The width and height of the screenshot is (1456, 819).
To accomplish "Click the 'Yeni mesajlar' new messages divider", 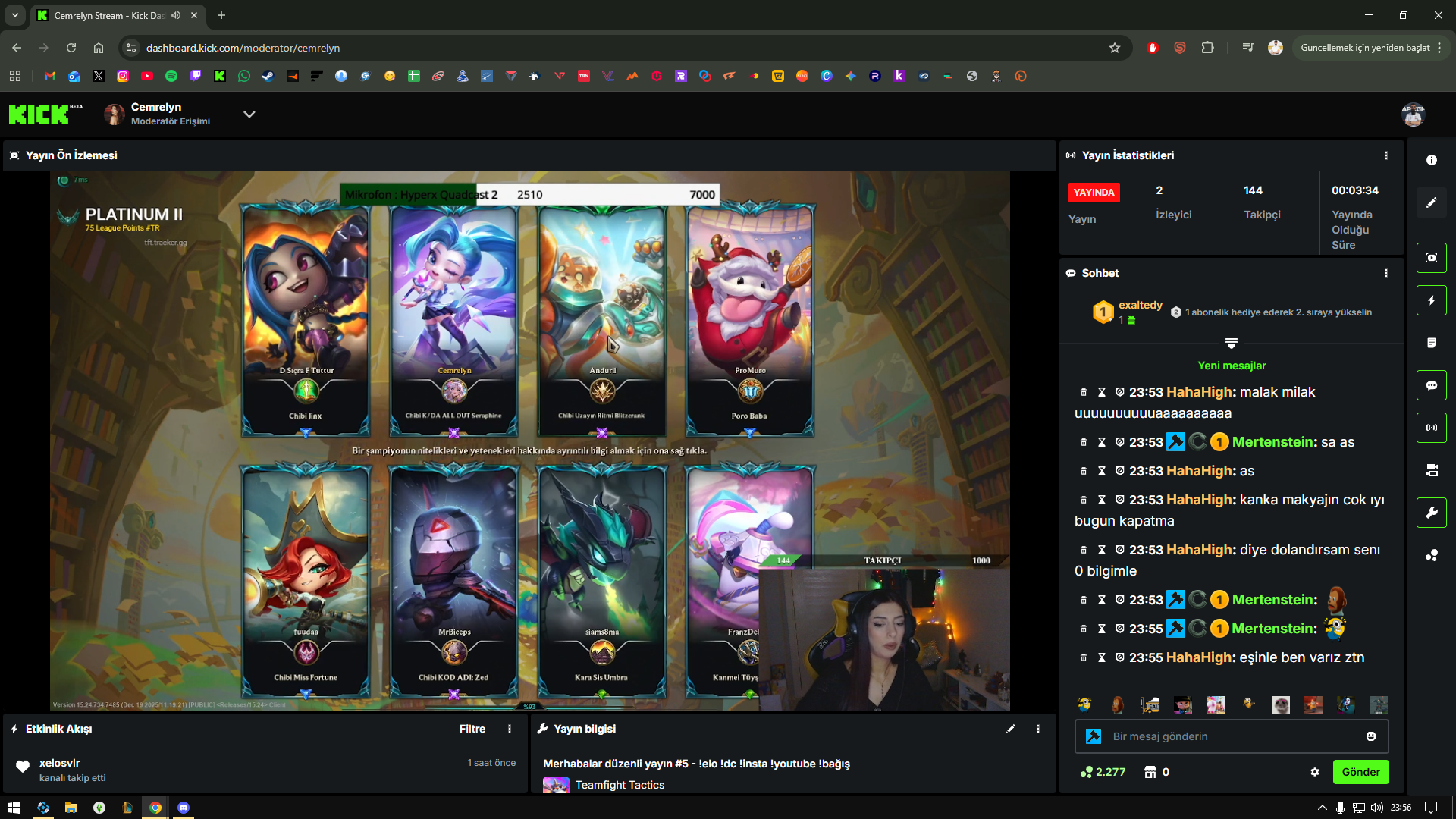I will click(1232, 366).
